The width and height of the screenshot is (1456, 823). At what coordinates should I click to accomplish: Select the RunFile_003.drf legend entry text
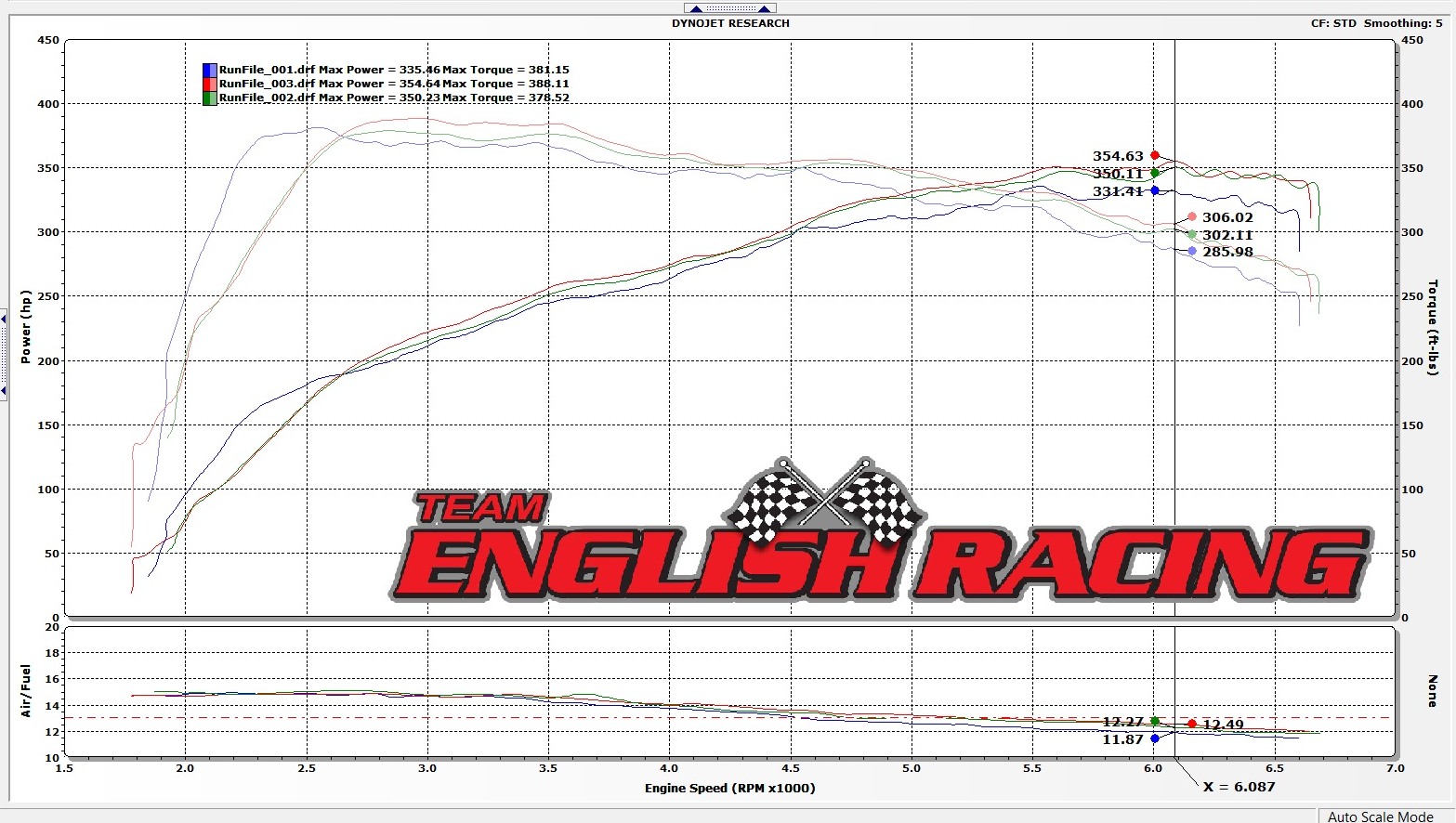[394, 84]
